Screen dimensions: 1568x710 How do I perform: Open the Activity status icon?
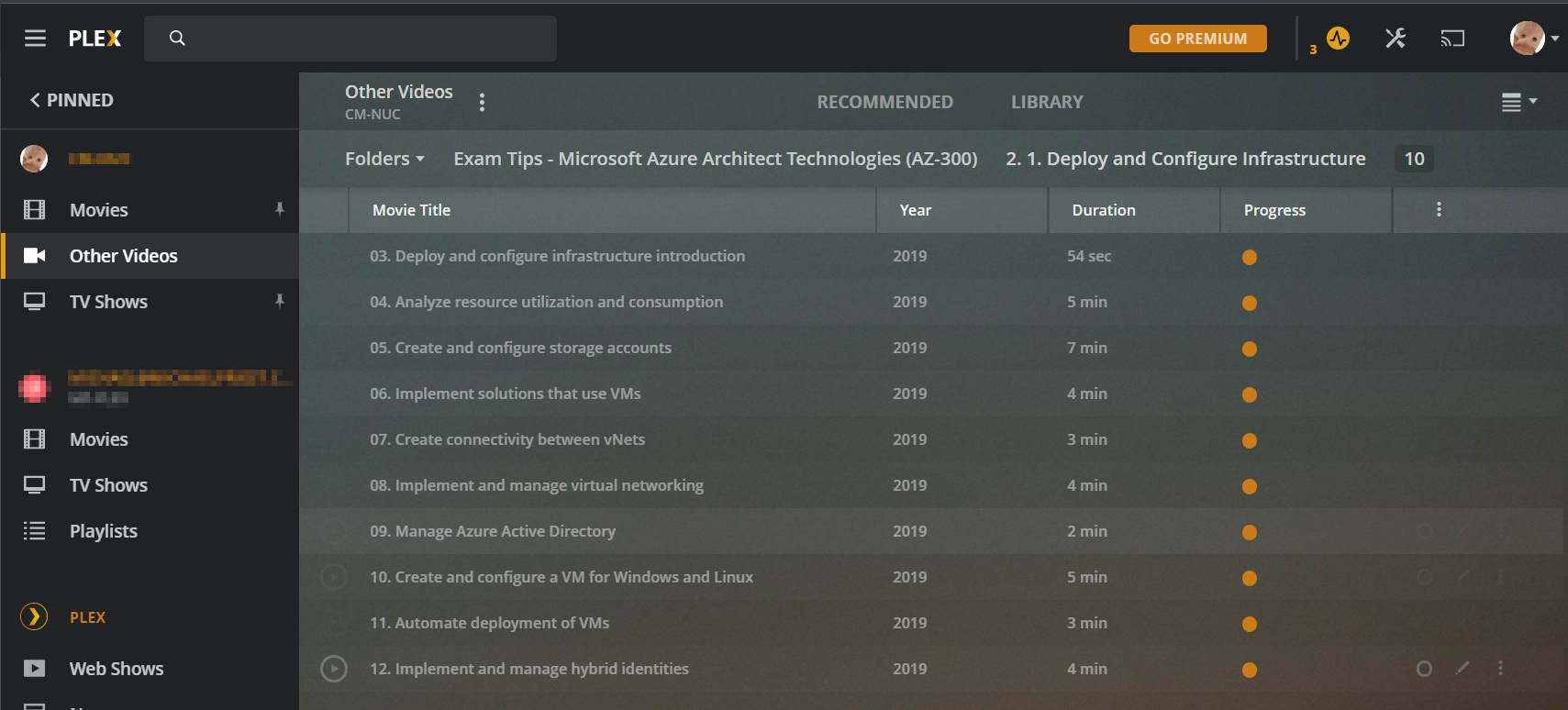(x=1338, y=39)
